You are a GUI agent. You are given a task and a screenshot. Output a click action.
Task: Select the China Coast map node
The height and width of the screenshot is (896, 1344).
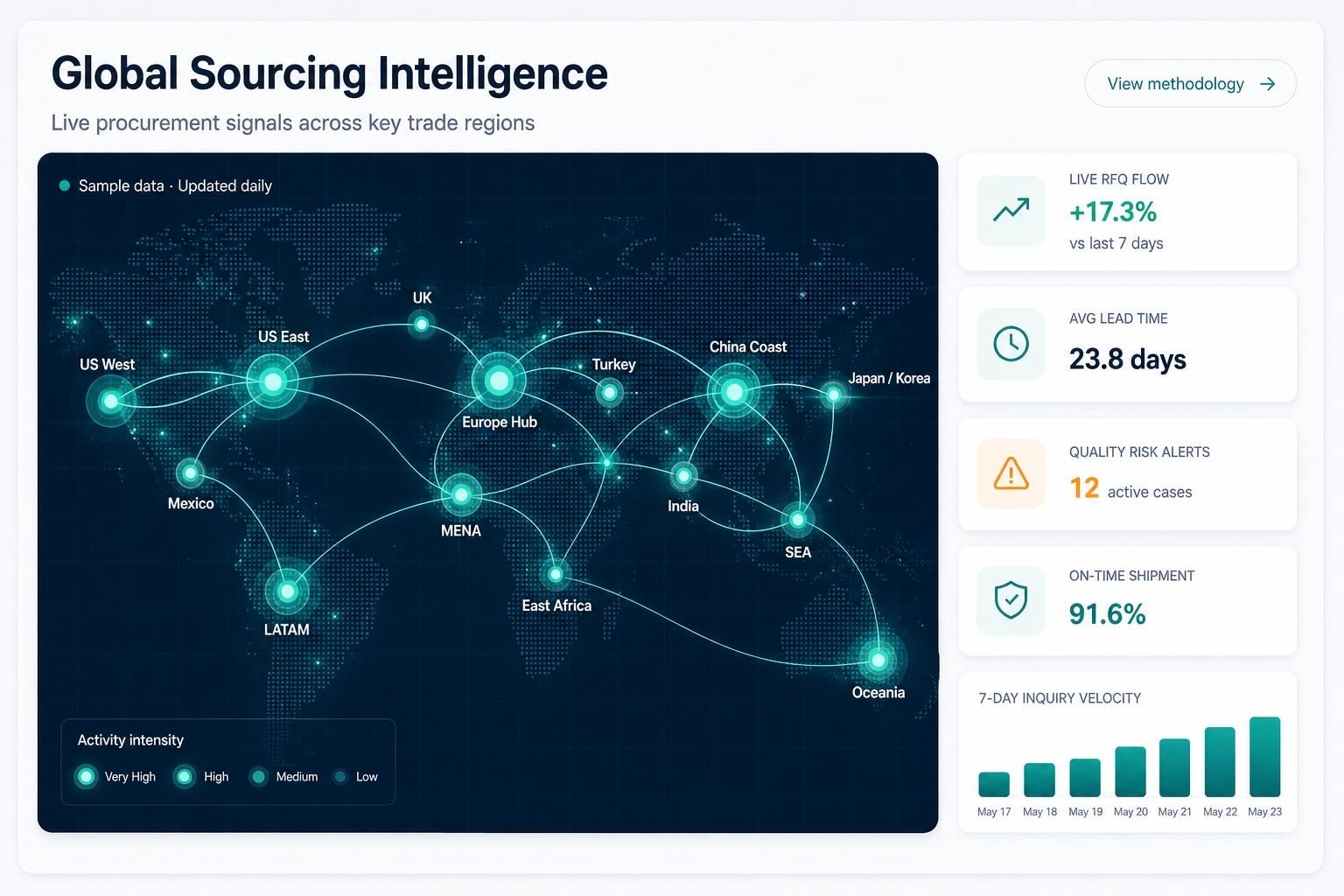point(734,392)
